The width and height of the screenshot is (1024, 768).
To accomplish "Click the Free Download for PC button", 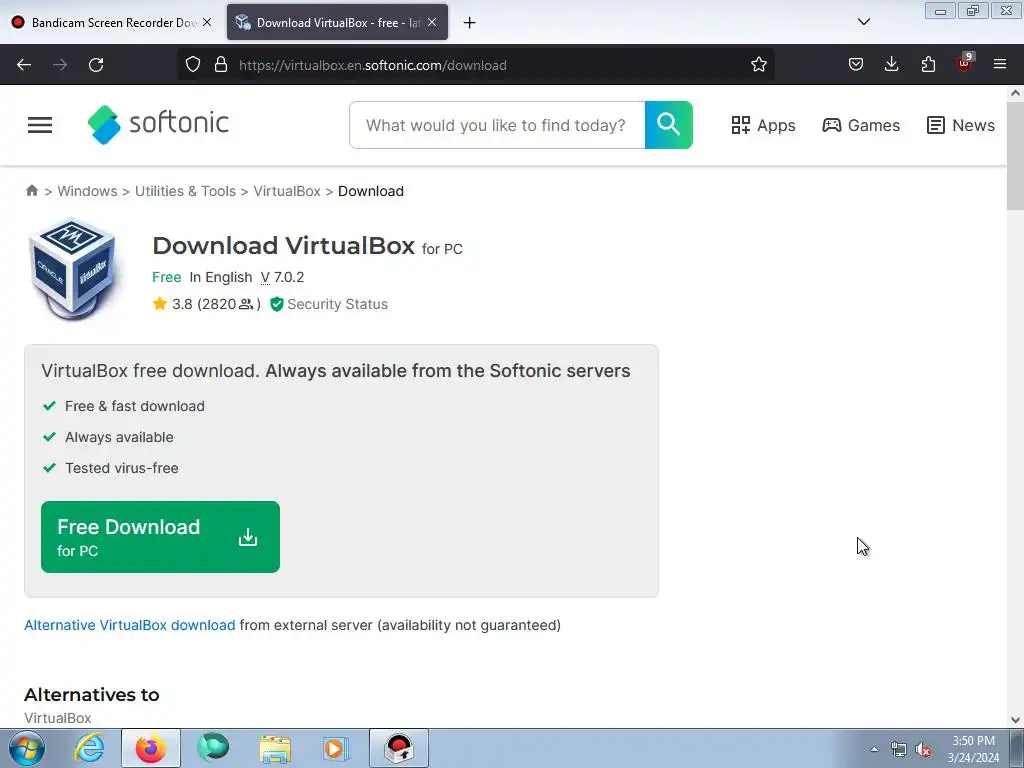I will pos(160,537).
